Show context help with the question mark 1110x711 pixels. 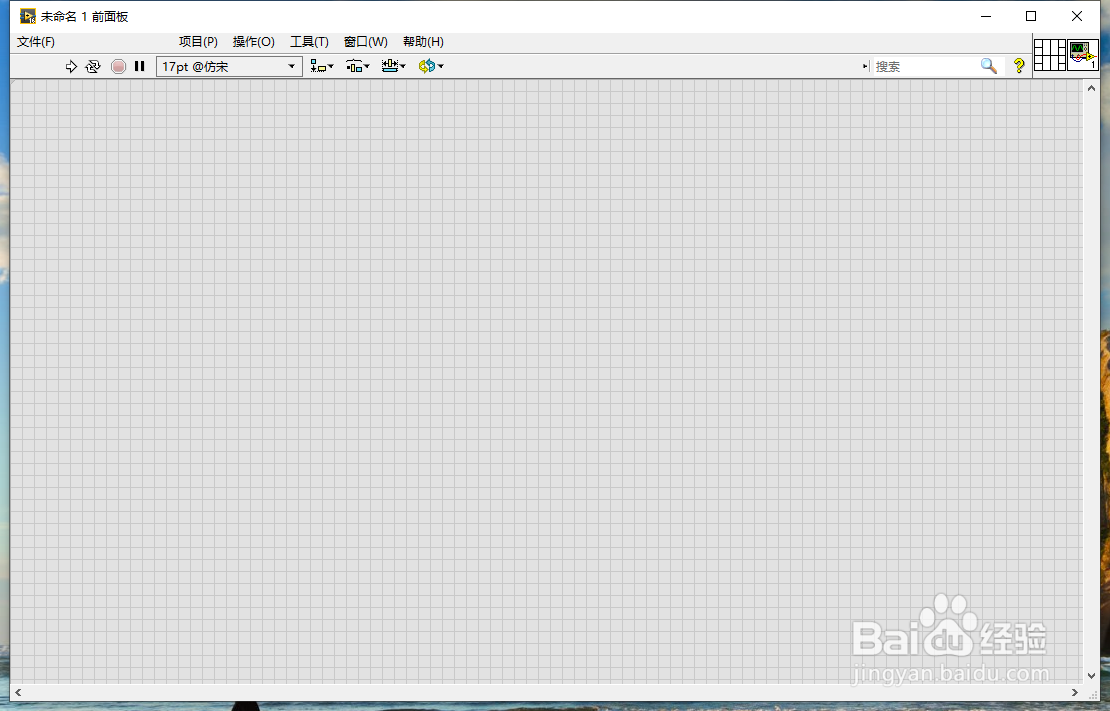coord(1019,66)
